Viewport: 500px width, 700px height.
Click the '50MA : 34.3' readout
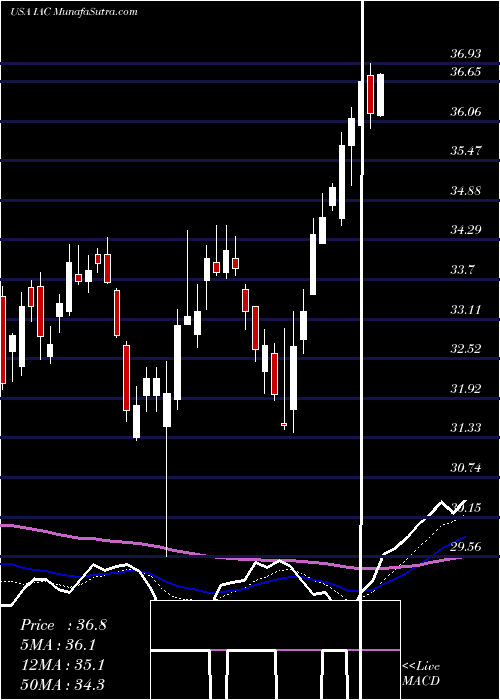[62, 685]
